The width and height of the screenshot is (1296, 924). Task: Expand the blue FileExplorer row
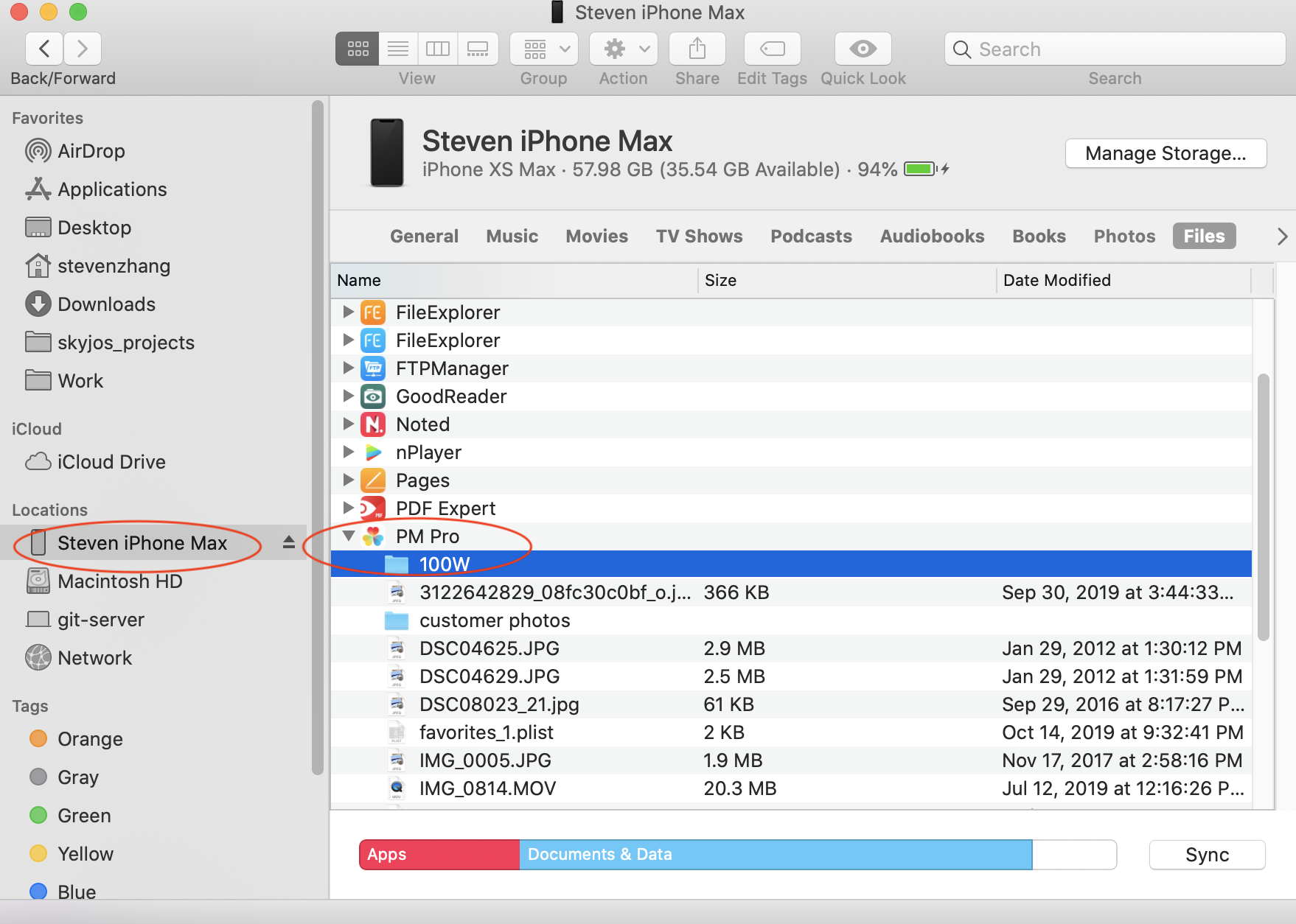tap(348, 340)
